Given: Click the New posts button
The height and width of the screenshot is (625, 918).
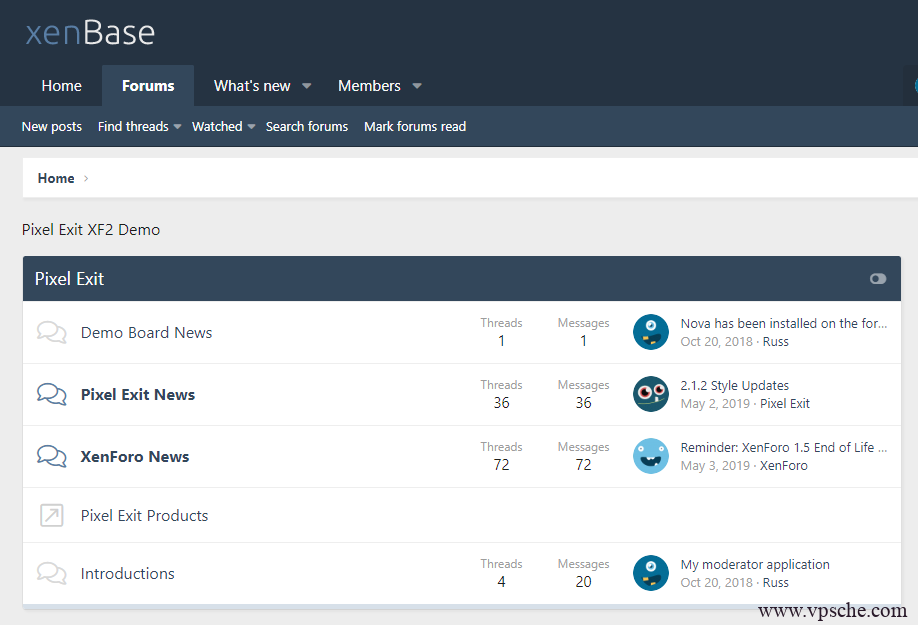Looking at the screenshot, I should (x=51, y=126).
